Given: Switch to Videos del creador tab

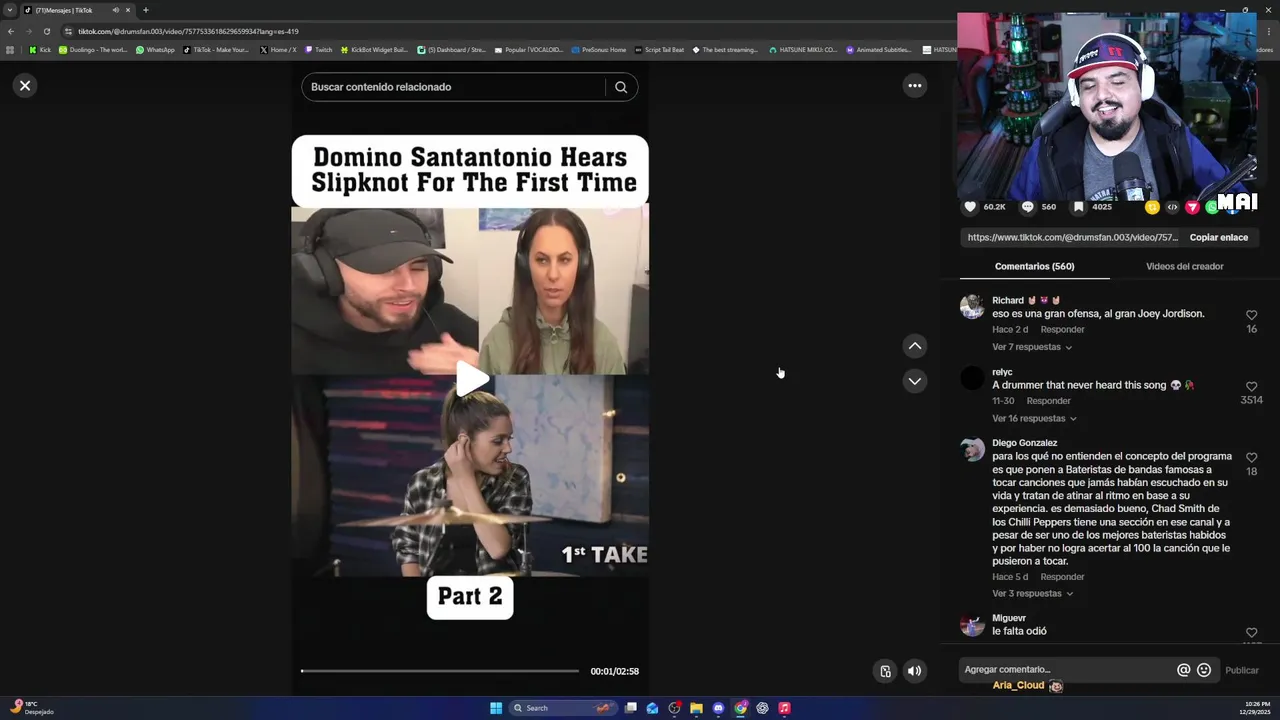Looking at the screenshot, I should 1184,267.
